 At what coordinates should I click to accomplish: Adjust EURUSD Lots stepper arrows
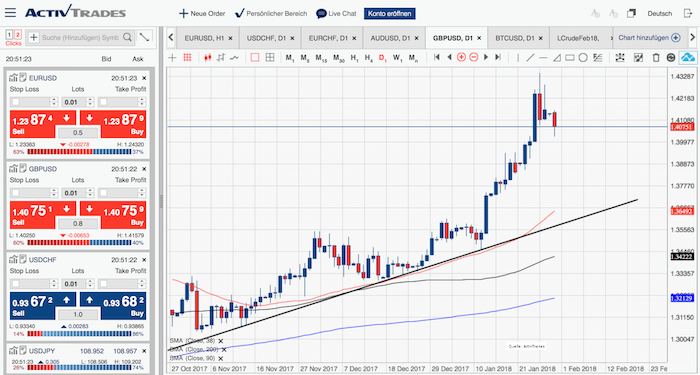tap(91, 102)
